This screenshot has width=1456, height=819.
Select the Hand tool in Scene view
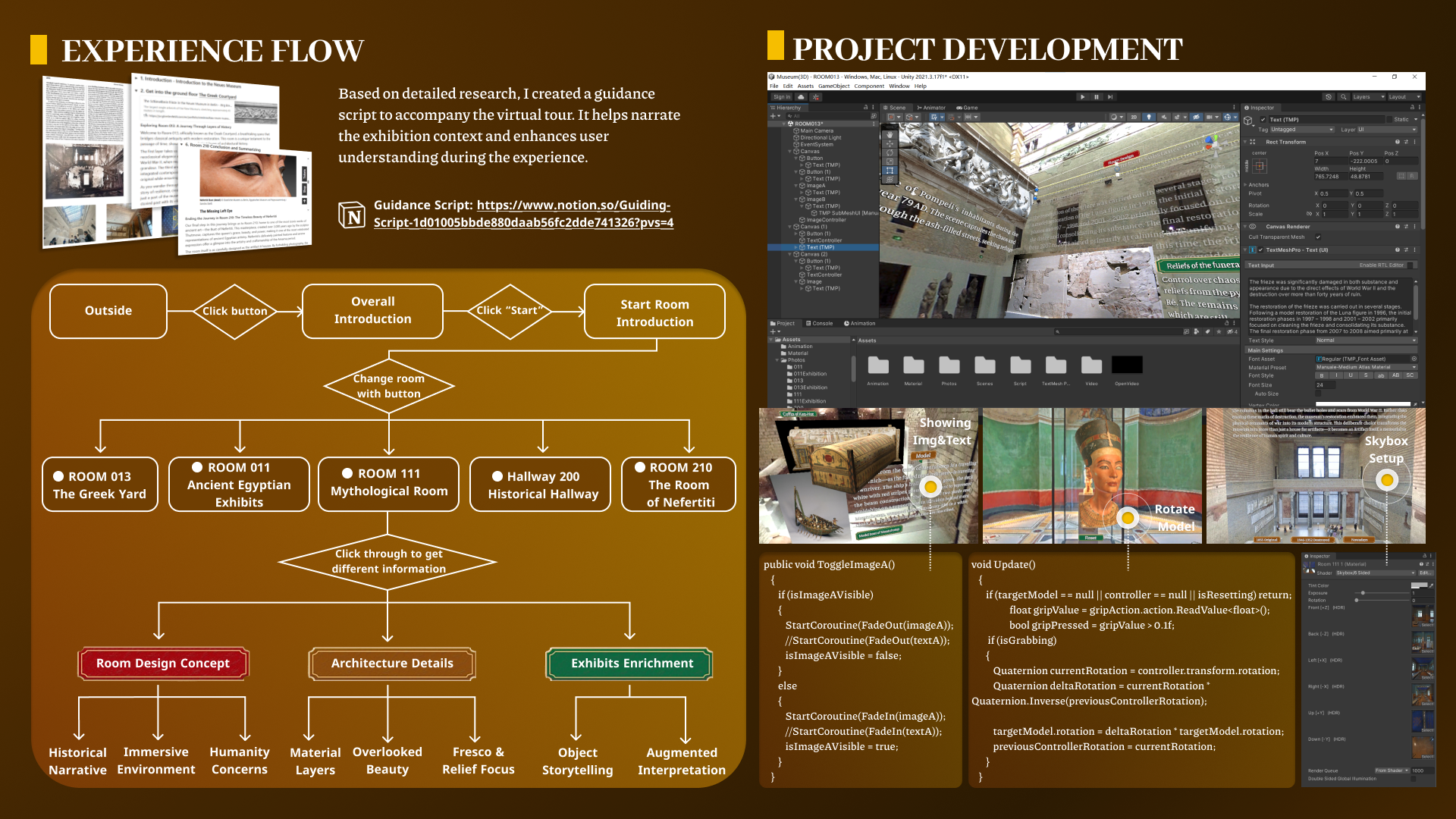(890, 134)
